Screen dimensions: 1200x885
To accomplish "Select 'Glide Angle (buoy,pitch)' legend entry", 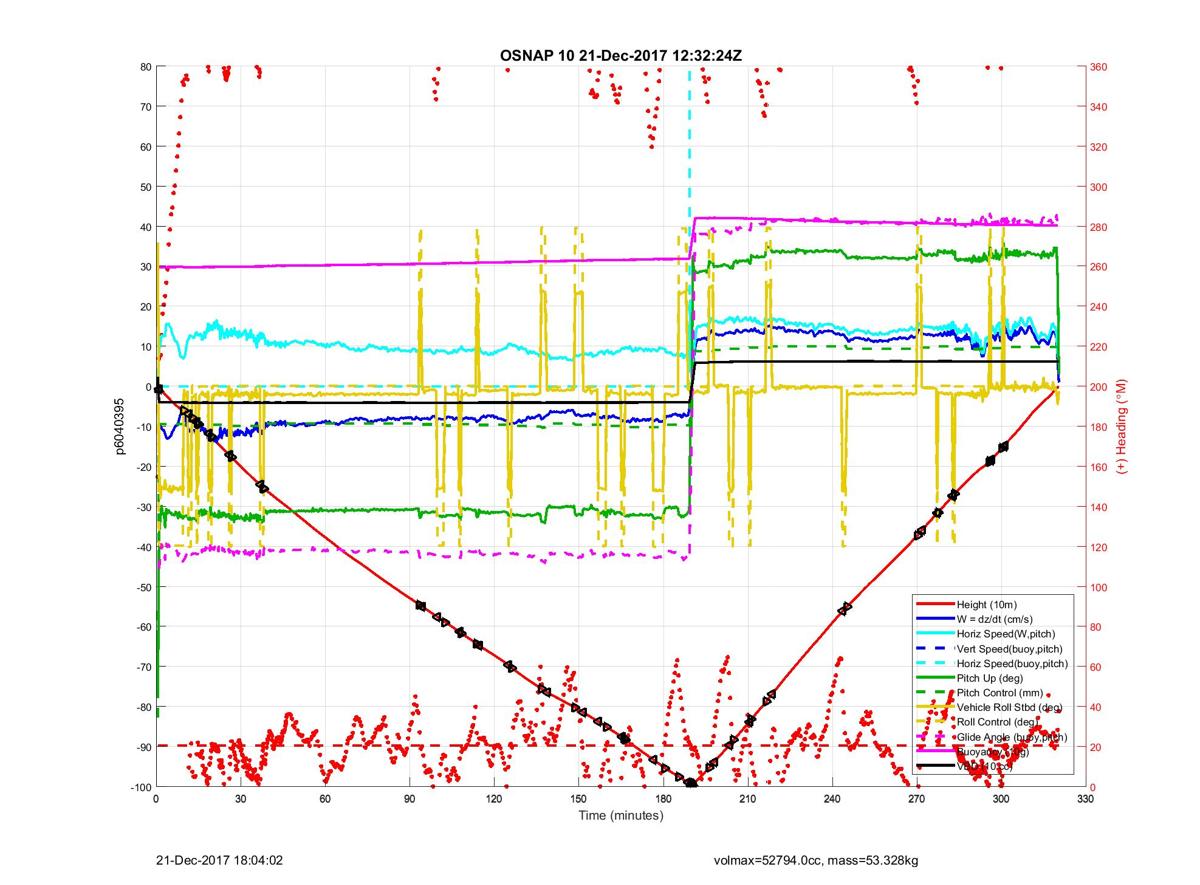I will point(1012,737).
